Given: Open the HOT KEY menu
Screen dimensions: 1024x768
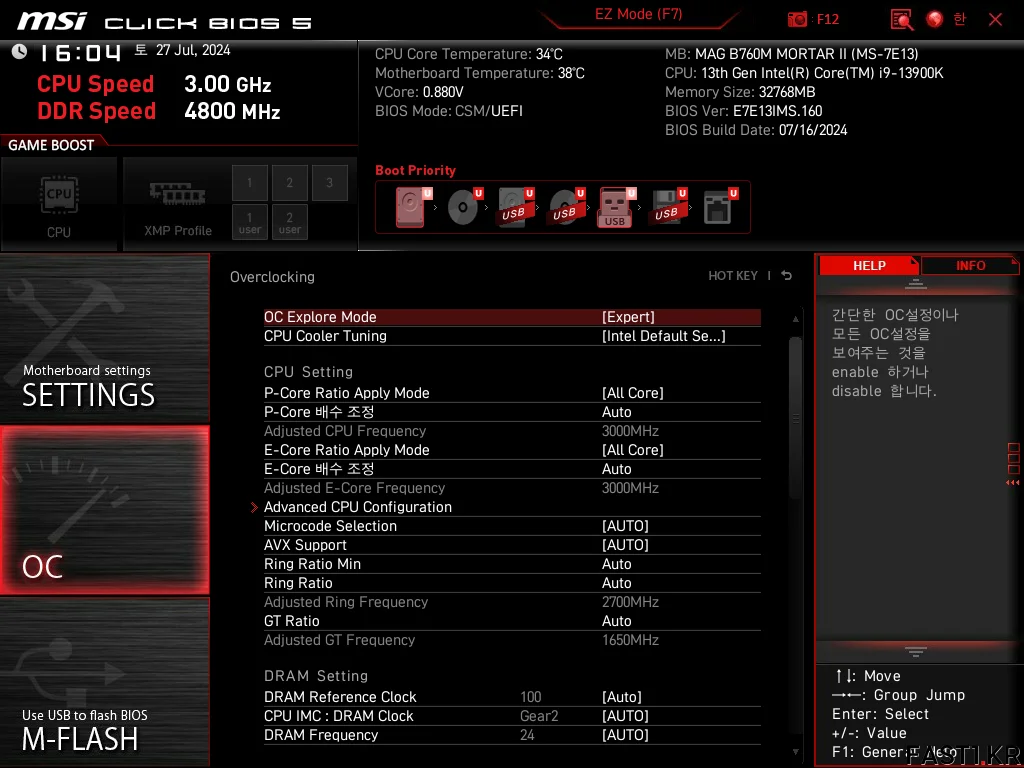Looking at the screenshot, I should pyautogui.click(x=733, y=276).
